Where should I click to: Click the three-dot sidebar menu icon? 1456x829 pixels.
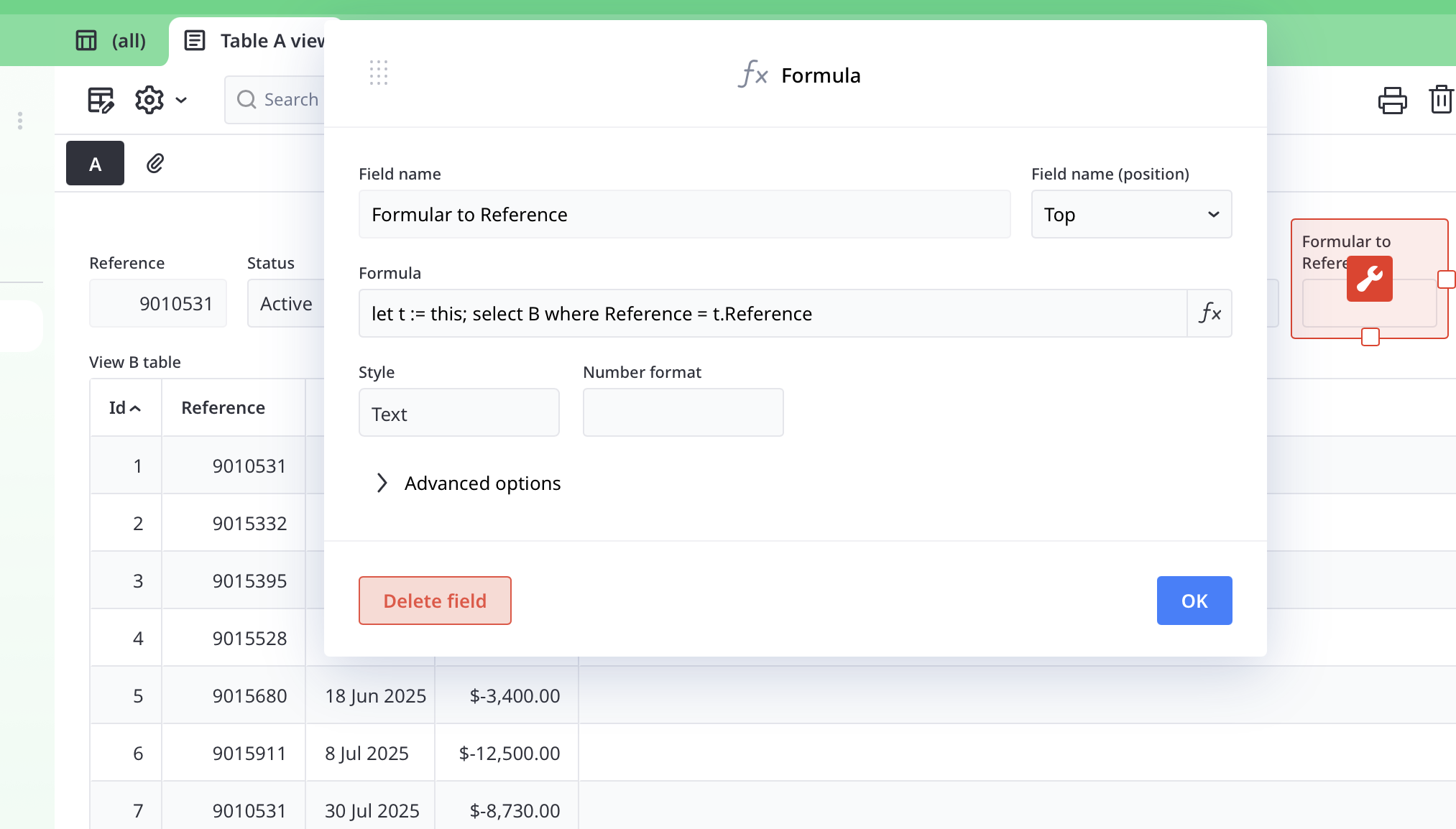point(20,121)
